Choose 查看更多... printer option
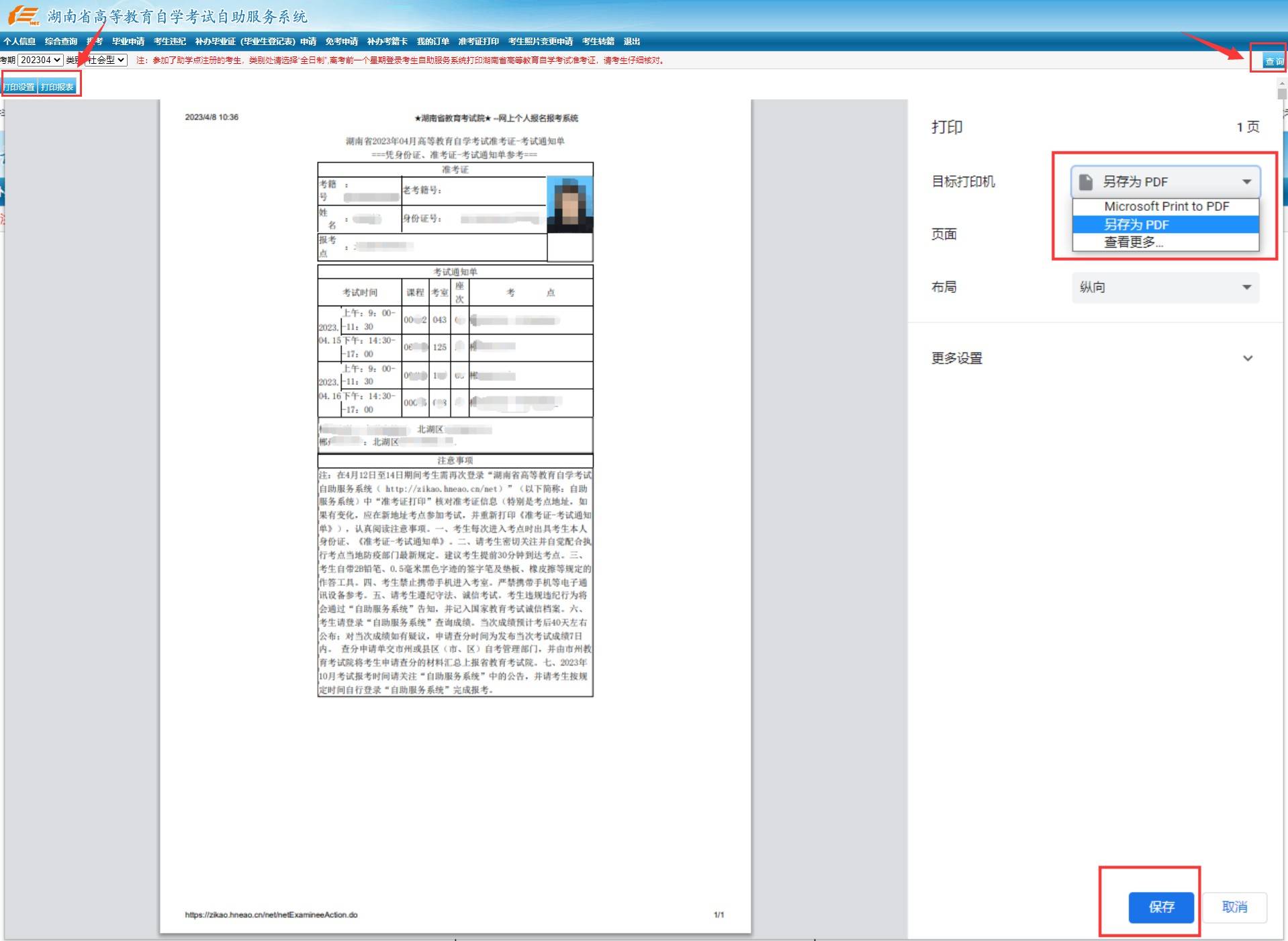1288x941 pixels. (x=1166, y=242)
